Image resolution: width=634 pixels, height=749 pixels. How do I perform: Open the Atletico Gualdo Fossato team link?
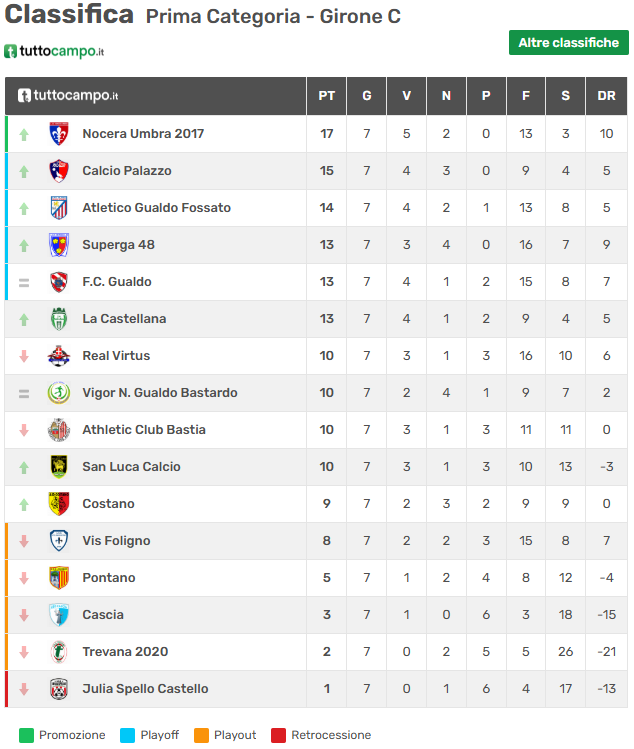pyautogui.click(x=156, y=208)
